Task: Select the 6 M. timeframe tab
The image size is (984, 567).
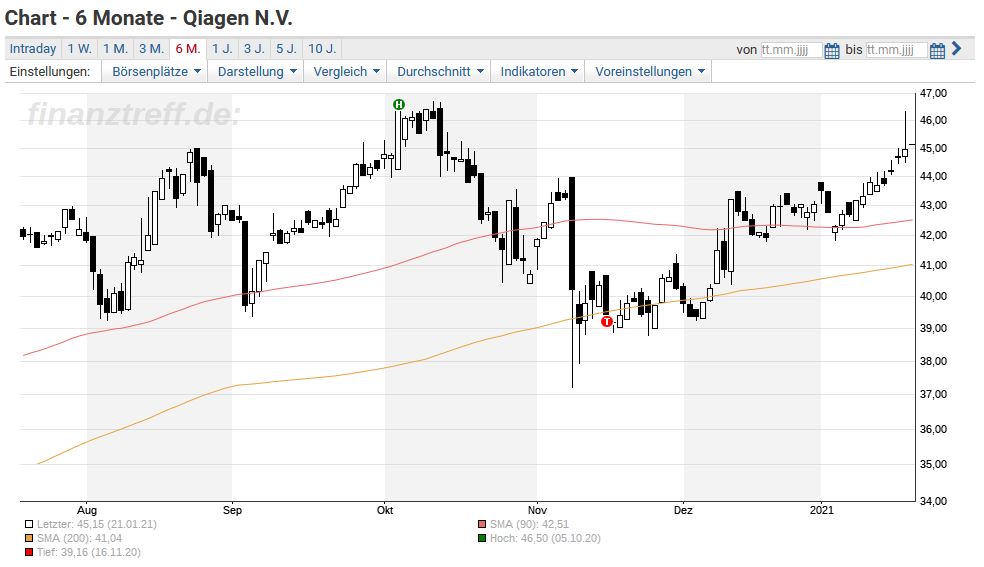Action: [188, 49]
